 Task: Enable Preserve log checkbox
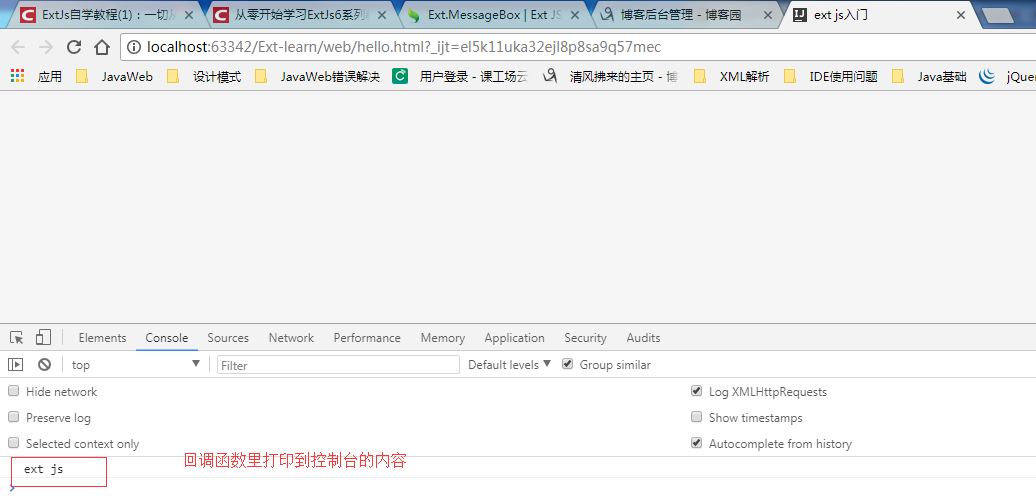click(13, 417)
